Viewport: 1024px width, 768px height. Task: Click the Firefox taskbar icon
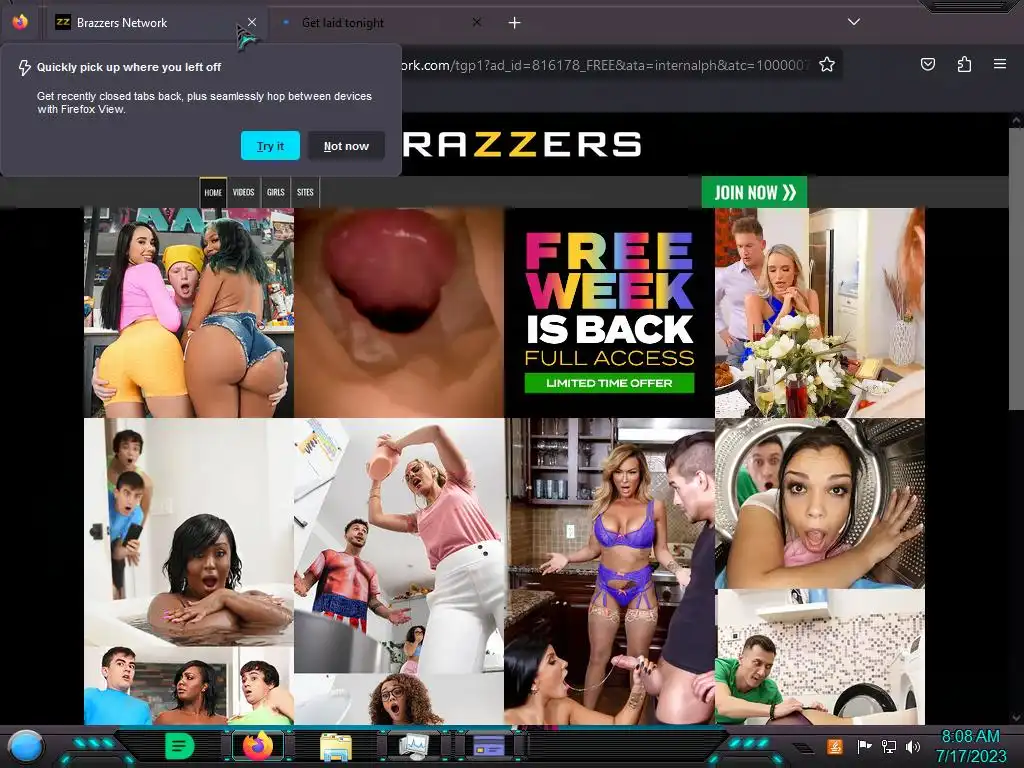coord(258,746)
